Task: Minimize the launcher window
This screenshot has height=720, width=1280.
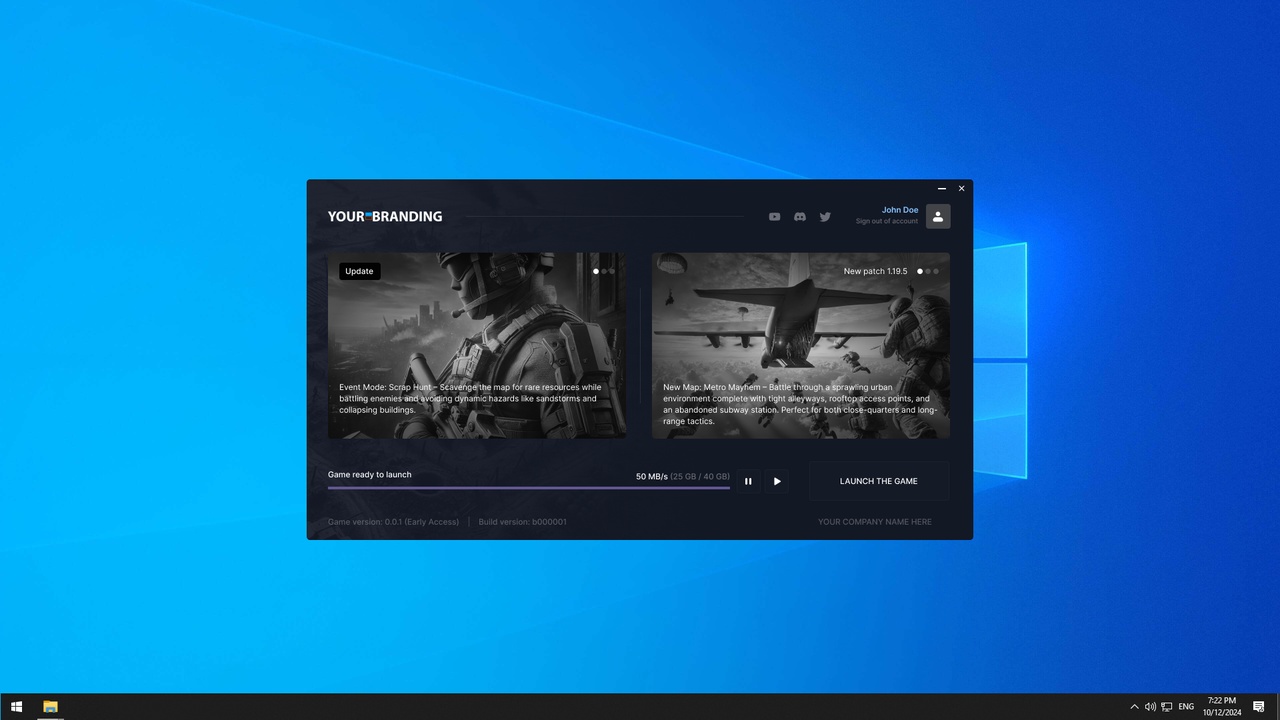Action: tap(942, 188)
